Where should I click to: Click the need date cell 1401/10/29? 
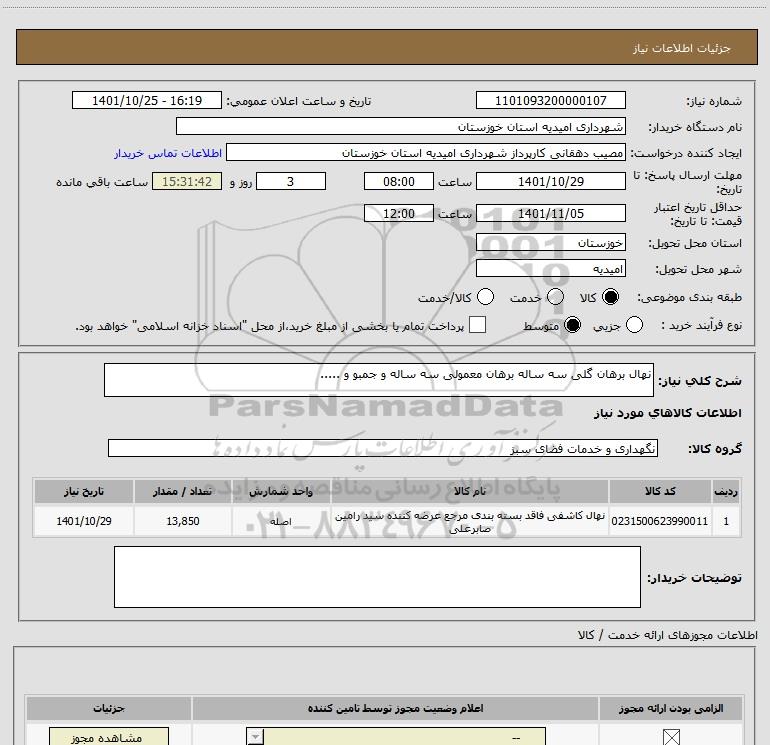[84, 521]
